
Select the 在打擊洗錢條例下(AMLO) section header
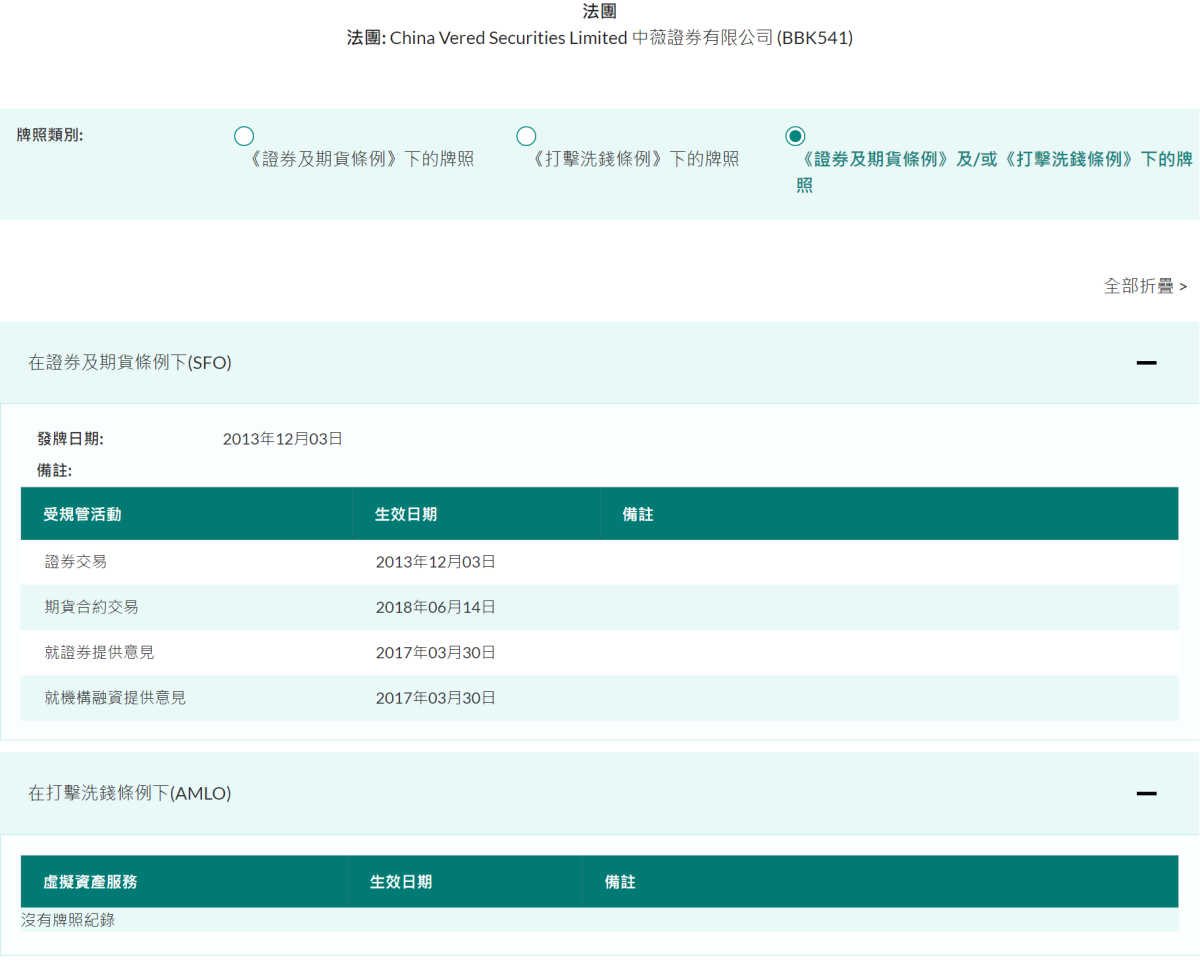pos(130,793)
